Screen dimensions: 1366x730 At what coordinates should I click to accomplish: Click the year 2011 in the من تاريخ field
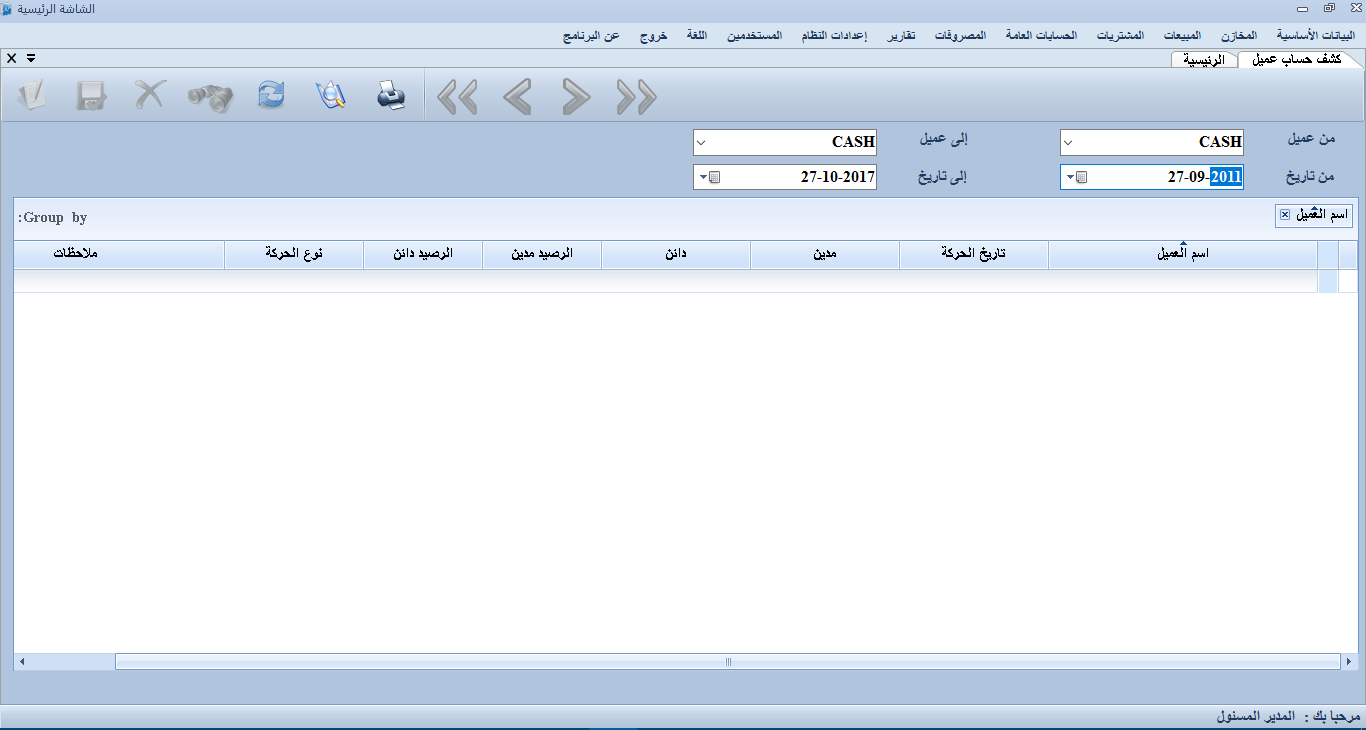point(1226,177)
